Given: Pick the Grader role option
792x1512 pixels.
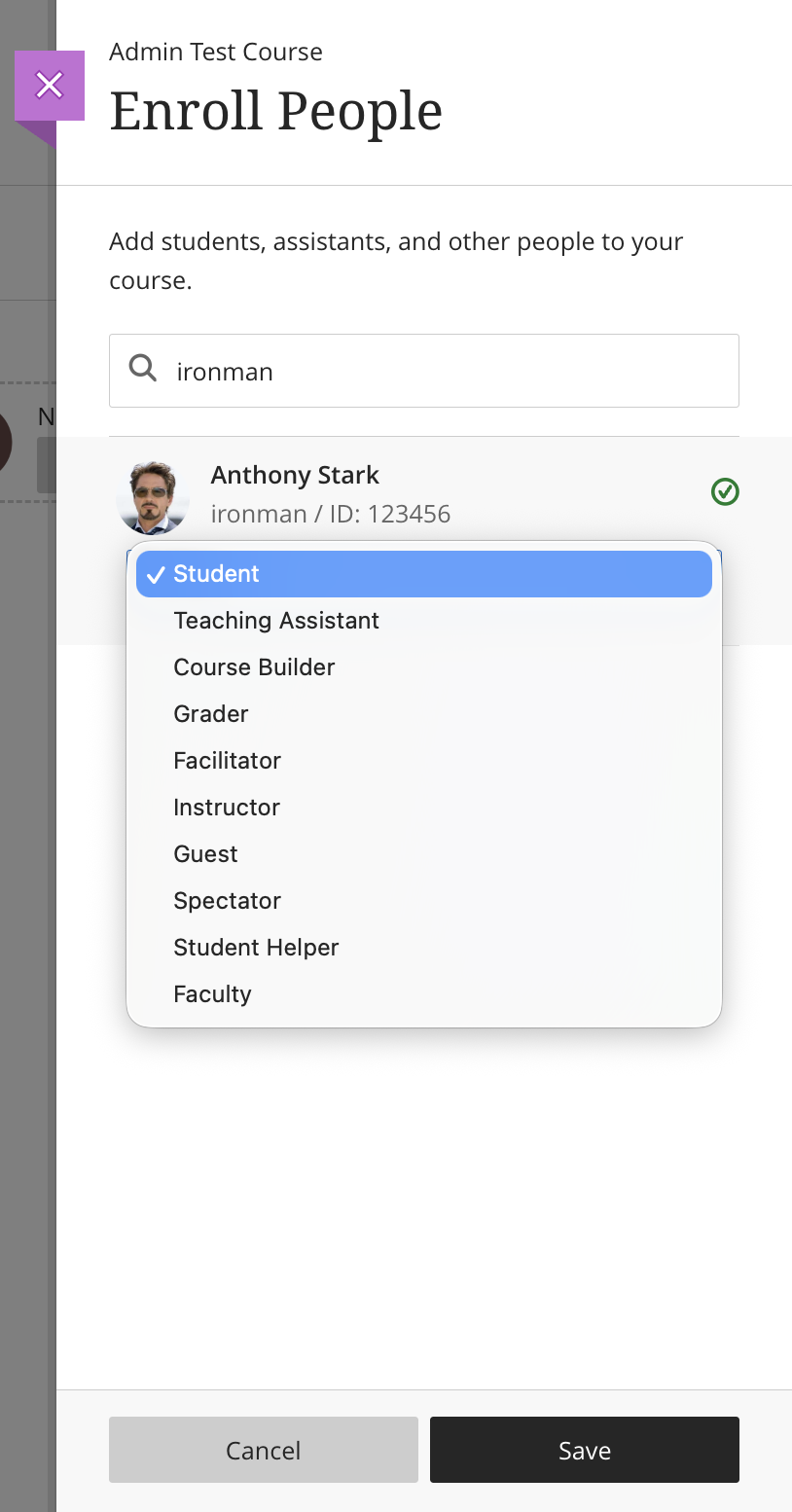Looking at the screenshot, I should point(211,714).
